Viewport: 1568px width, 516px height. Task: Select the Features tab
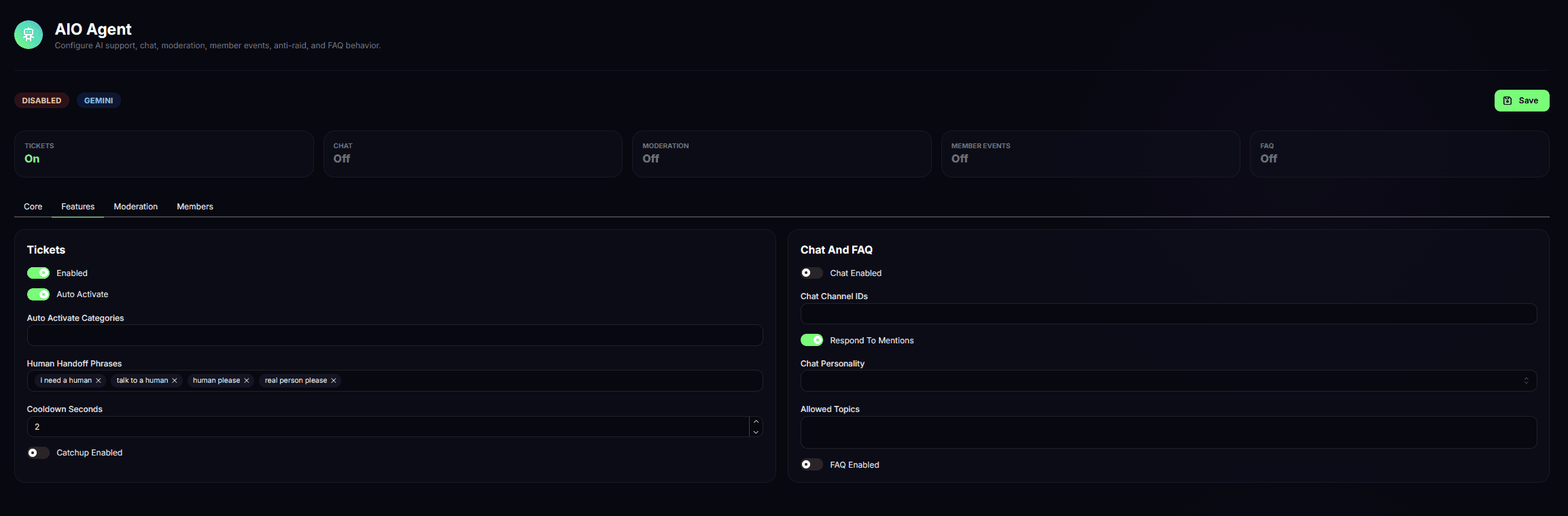click(78, 207)
